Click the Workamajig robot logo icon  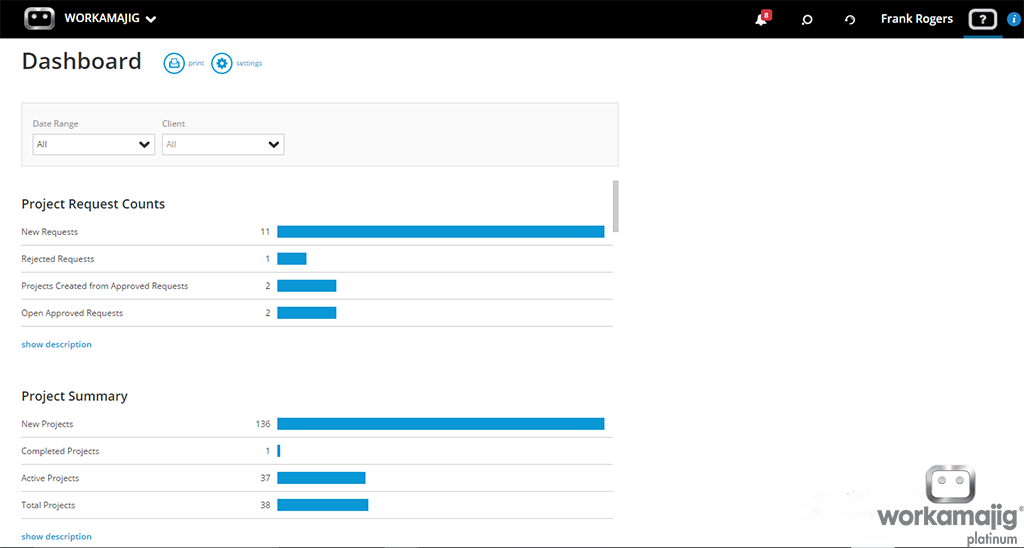(39, 18)
